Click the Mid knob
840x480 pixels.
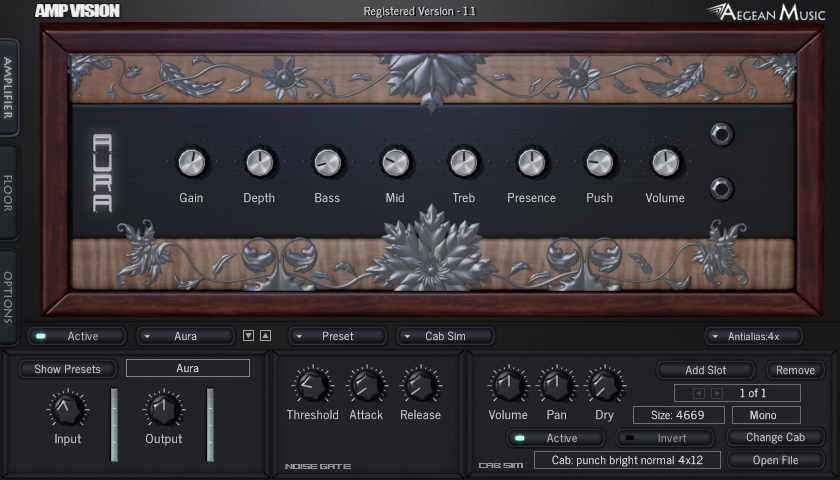(395, 162)
